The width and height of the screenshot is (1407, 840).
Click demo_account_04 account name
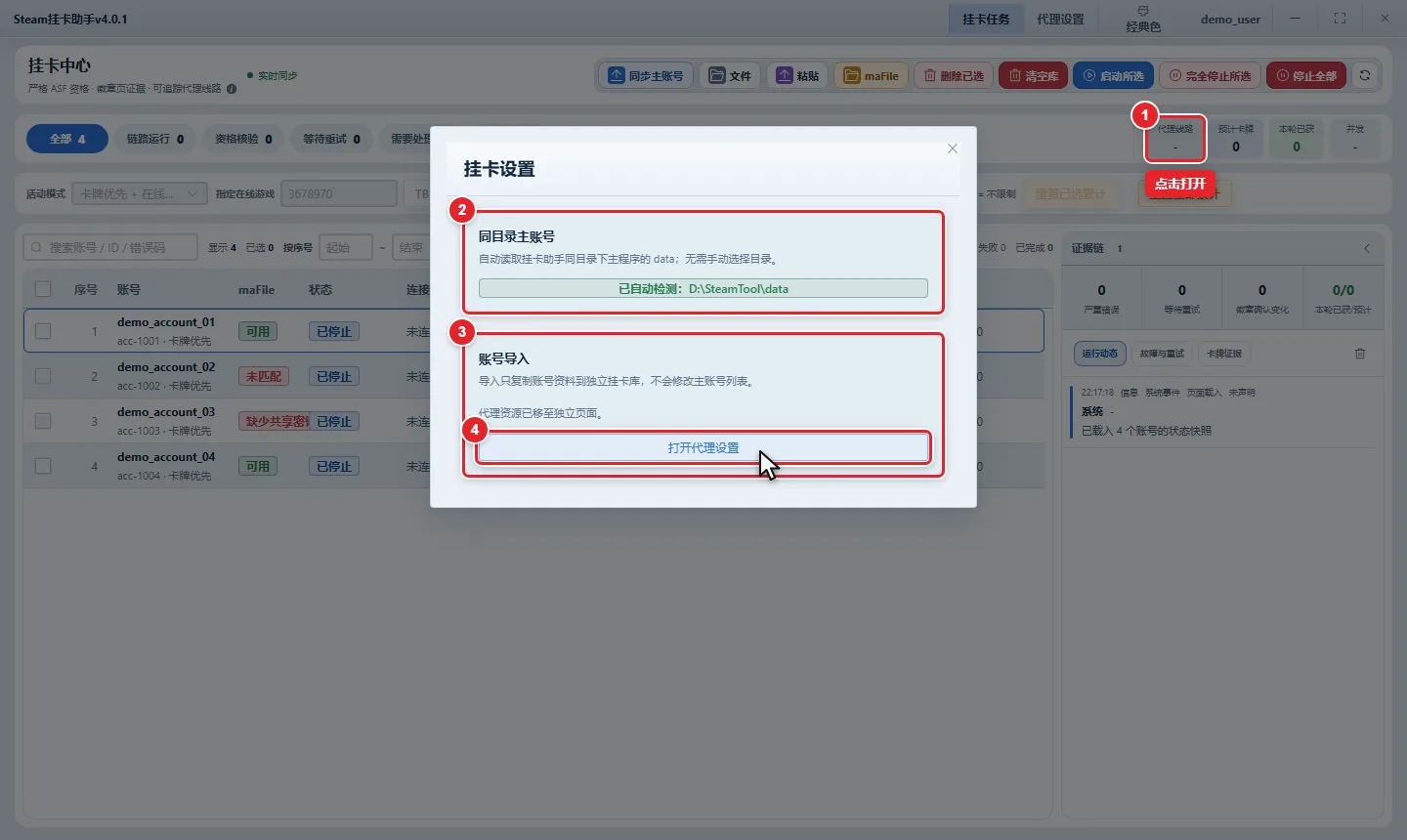(x=166, y=457)
